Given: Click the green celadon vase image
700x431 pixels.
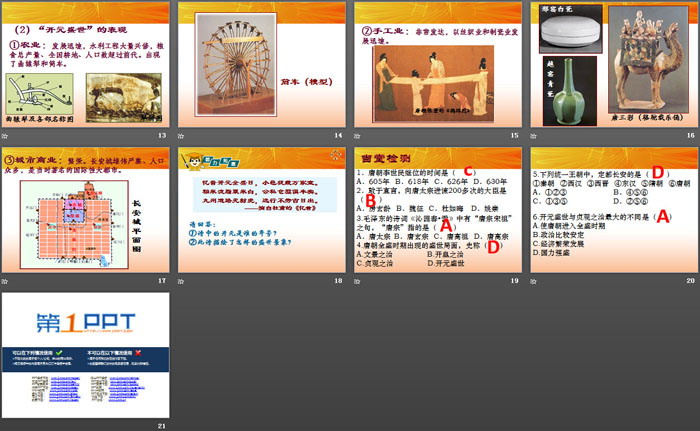Looking at the screenshot, I should (565, 98).
